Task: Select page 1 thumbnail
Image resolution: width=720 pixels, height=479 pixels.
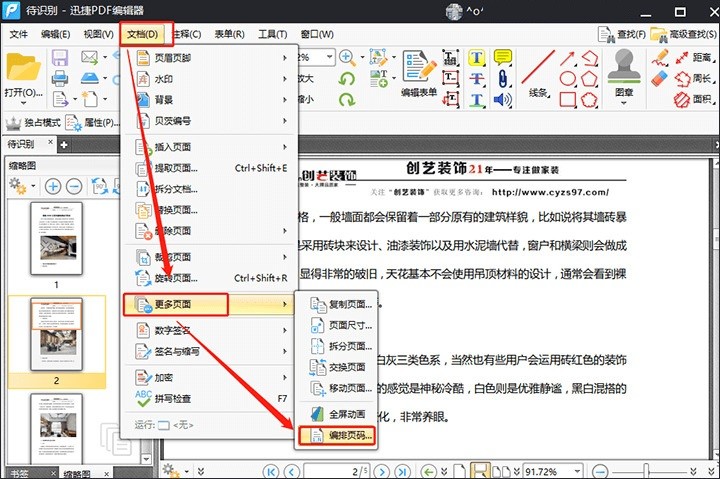Action: 56,239
